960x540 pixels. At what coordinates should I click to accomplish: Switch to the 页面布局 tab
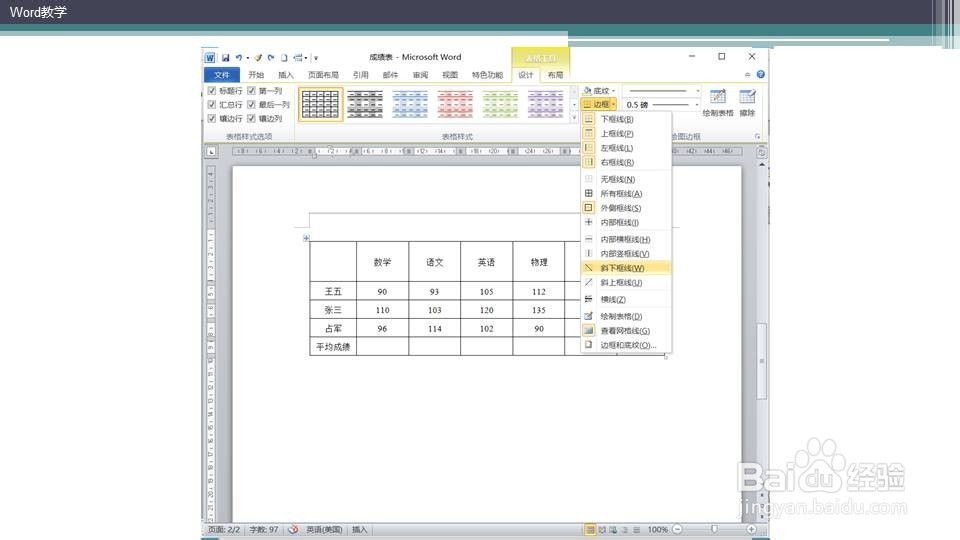click(x=323, y=75)
